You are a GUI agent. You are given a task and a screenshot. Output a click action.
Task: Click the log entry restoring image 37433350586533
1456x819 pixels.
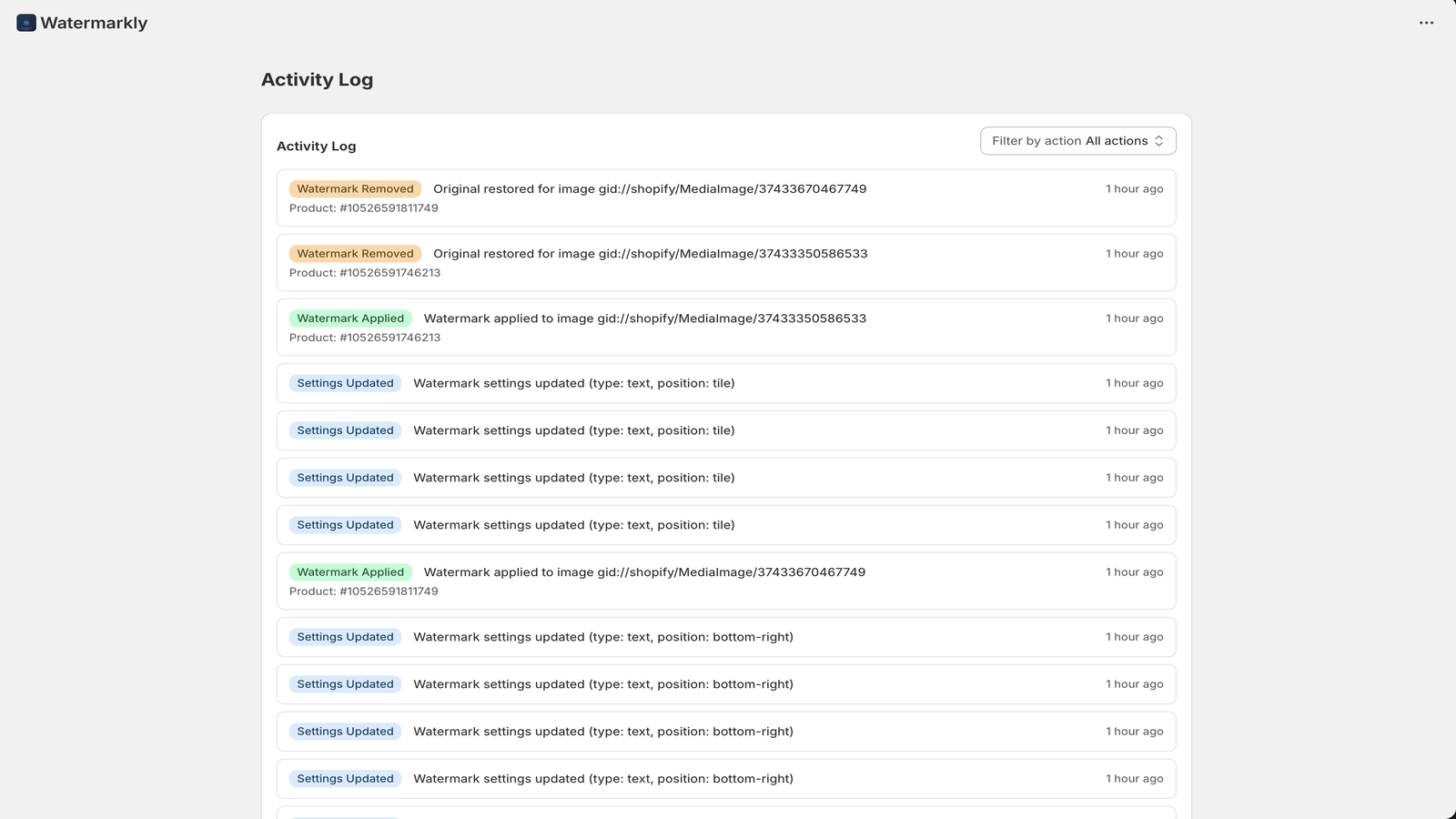click(x=726, y=262)
